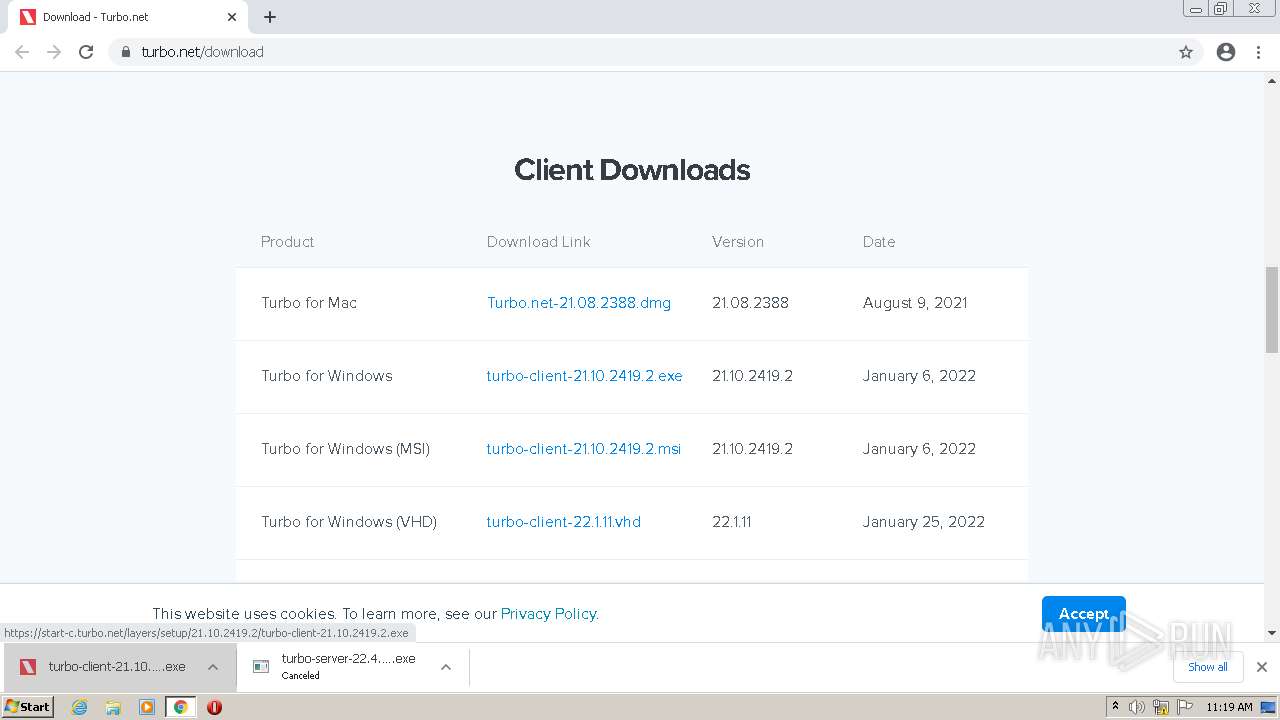The height and width of the screenshot is (720, 1280).
Task: Open the Privacy Policy link
Action: coord(548,614)
